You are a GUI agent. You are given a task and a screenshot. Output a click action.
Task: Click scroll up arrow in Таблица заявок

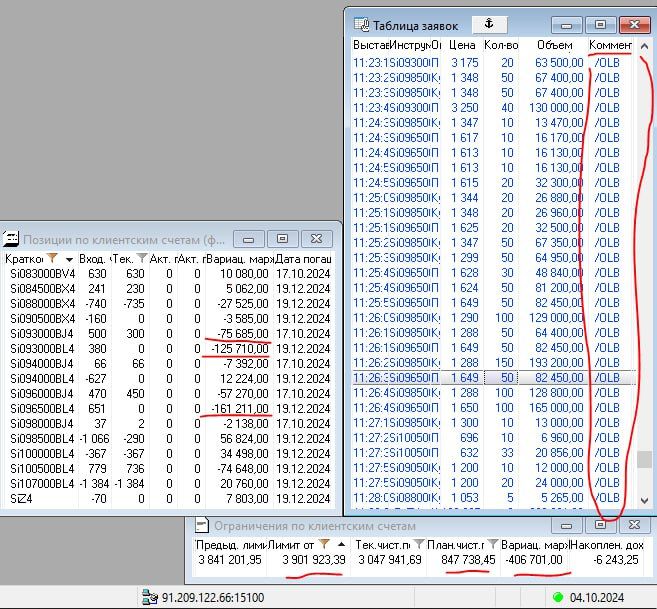[x=644, y=46]
